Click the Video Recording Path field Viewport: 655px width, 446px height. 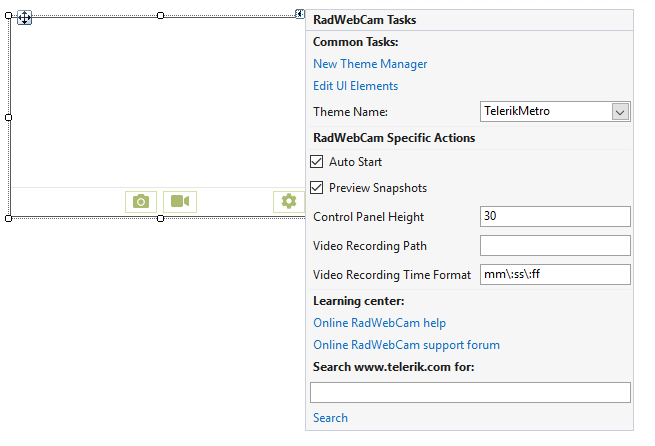point(555,246)
